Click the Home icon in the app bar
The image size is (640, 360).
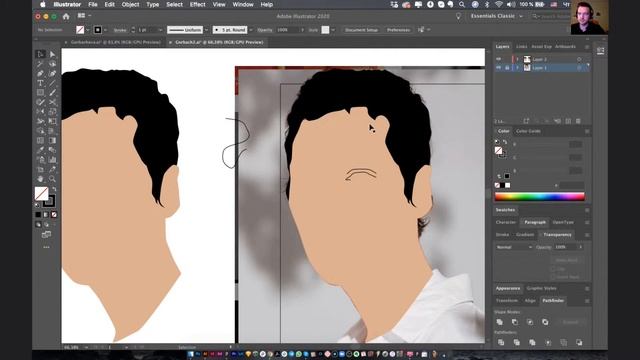tap(66, 16)
